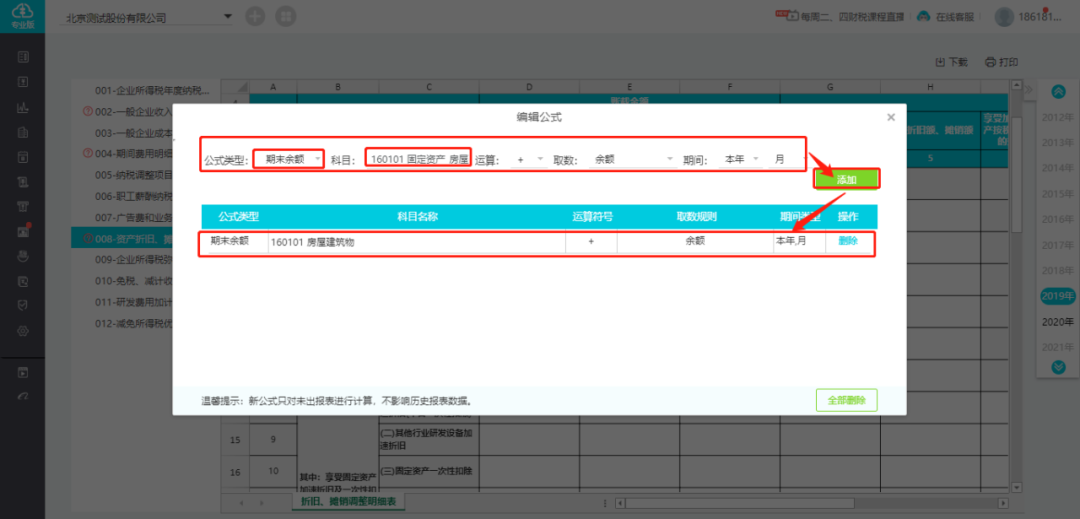Screen dimensions: 1080x519
Task: Close the 编辑公式 dialog with X
Action: click(x=891, y=118)
